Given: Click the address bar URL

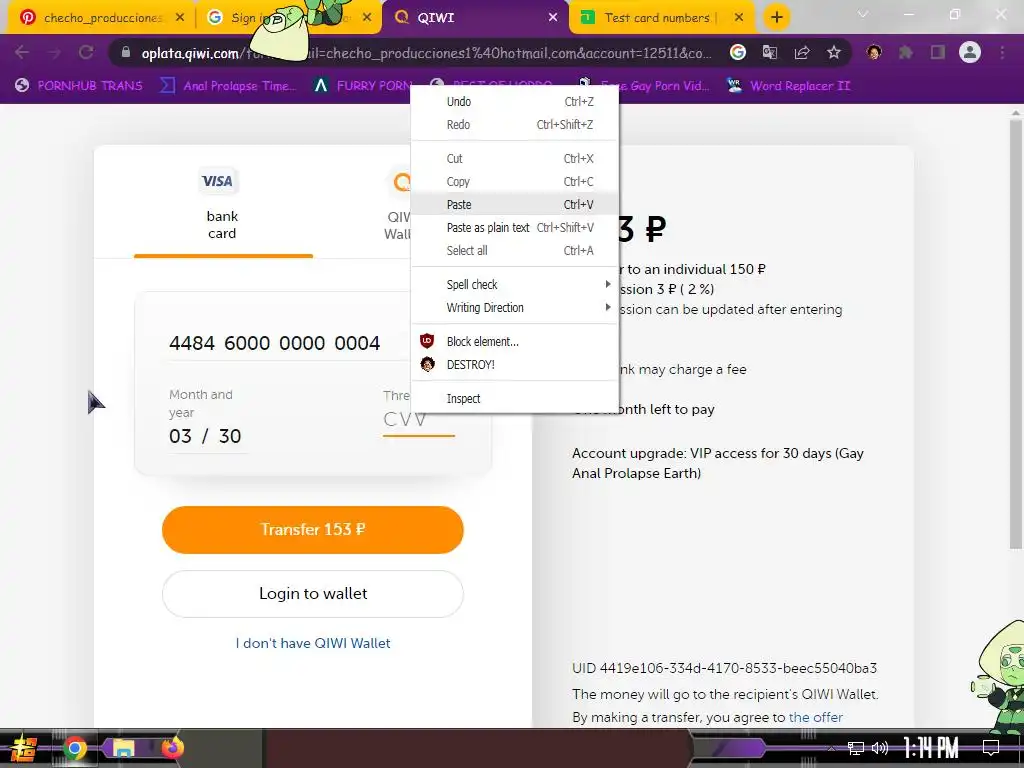Looking at the screenshot, I should (x=426, y=53).
